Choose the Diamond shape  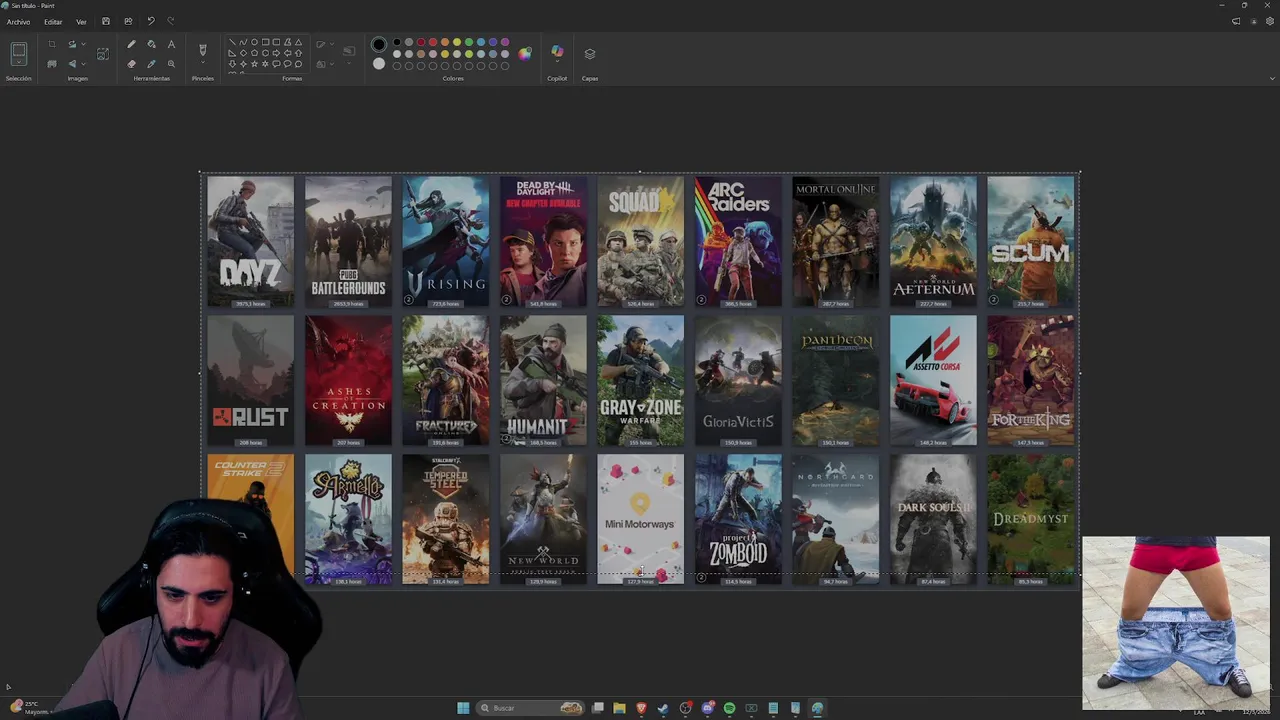[243, 53]
